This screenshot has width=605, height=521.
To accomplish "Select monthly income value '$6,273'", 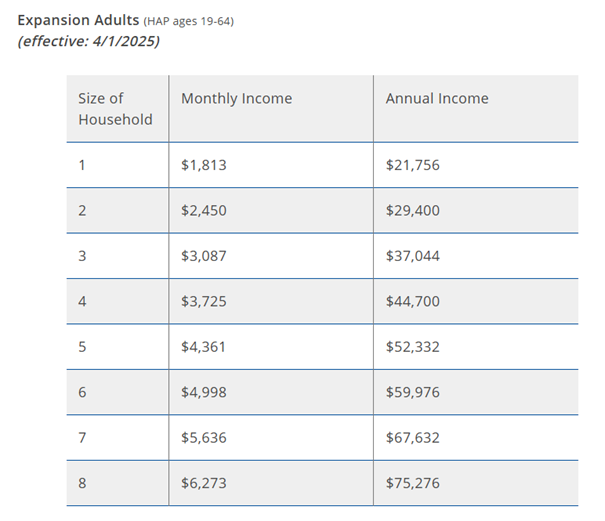I will (x=204, y=483).
